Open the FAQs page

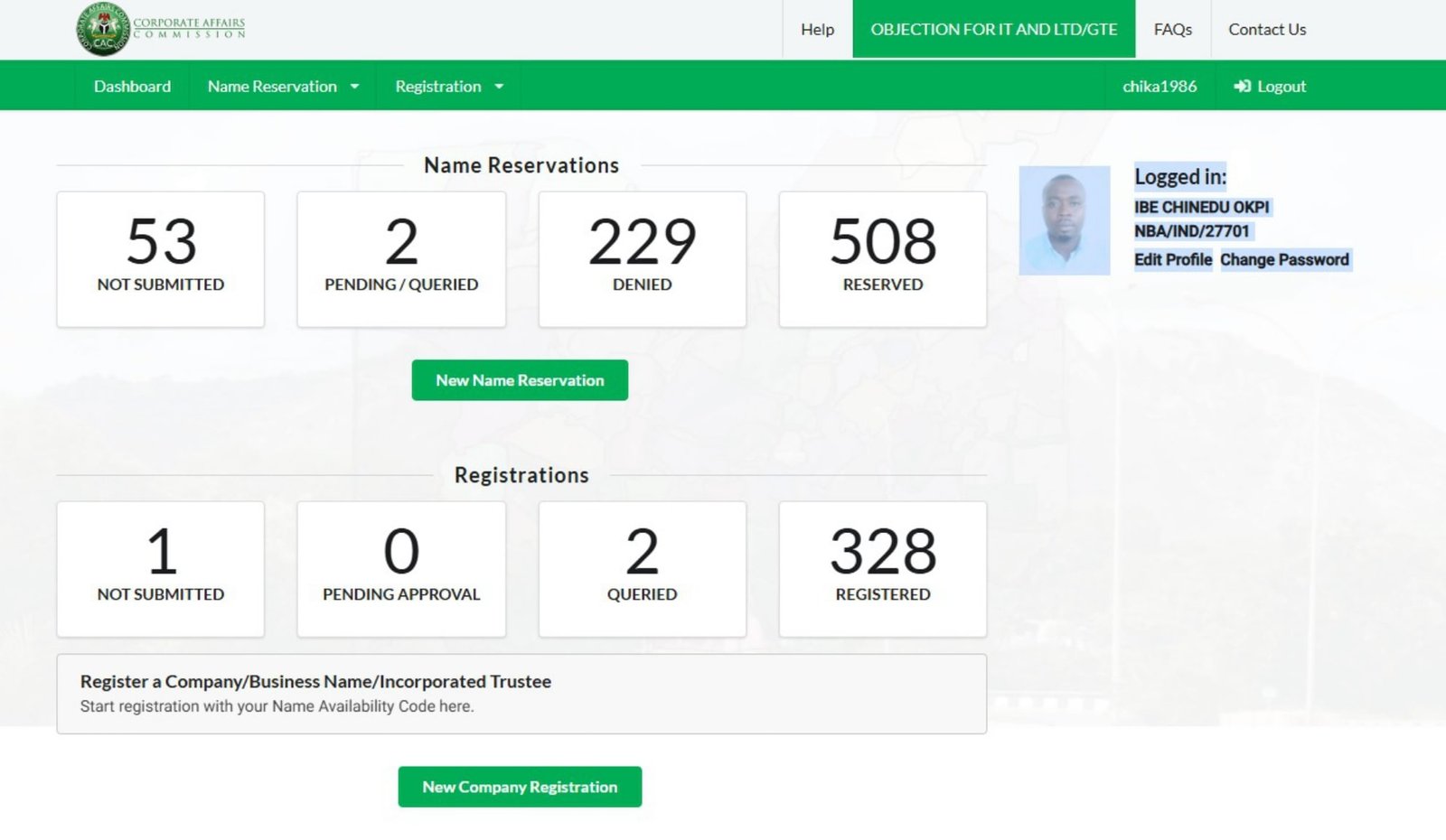pos(1172,29)
